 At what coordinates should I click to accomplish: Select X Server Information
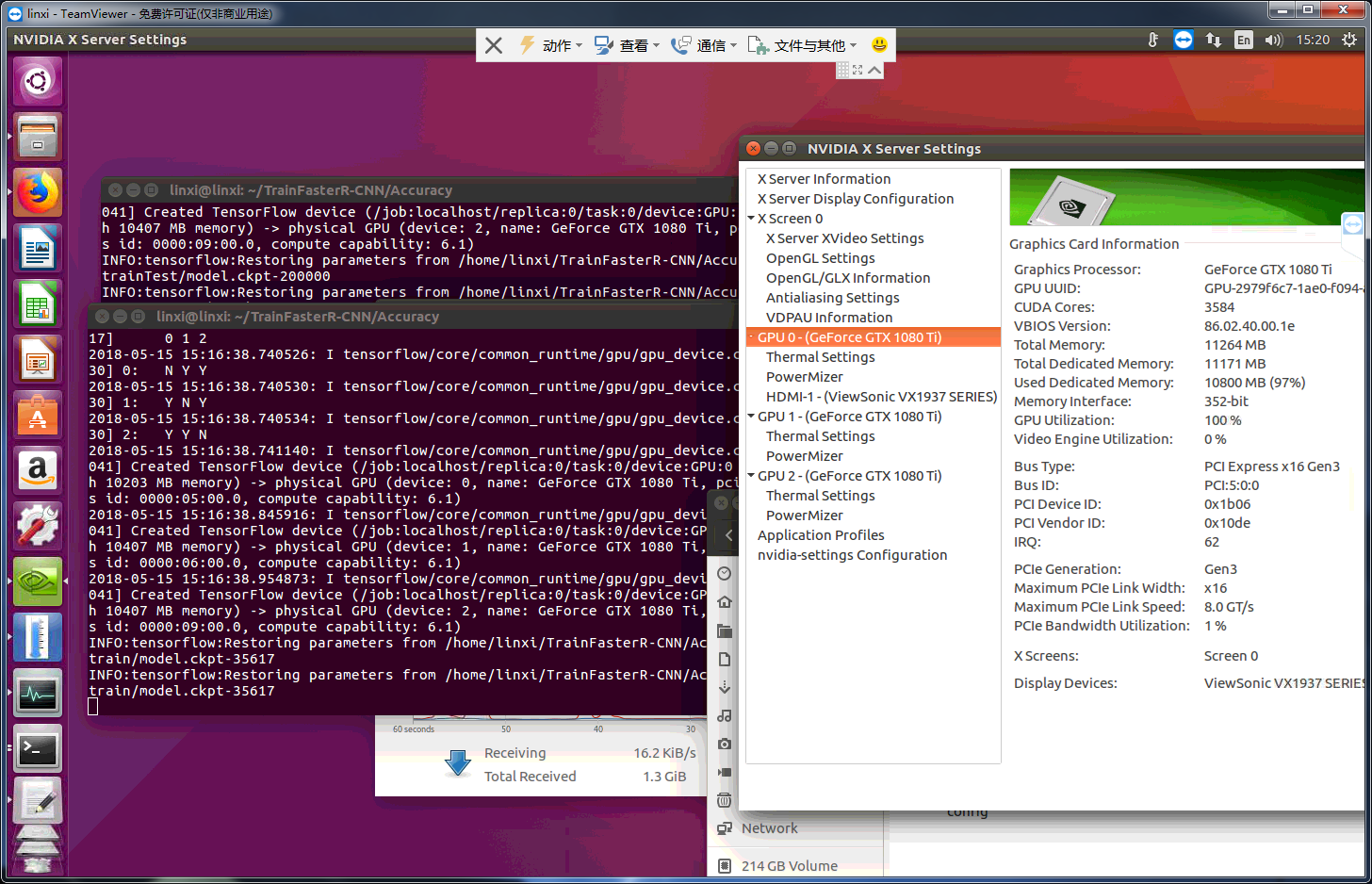(824, 179)
